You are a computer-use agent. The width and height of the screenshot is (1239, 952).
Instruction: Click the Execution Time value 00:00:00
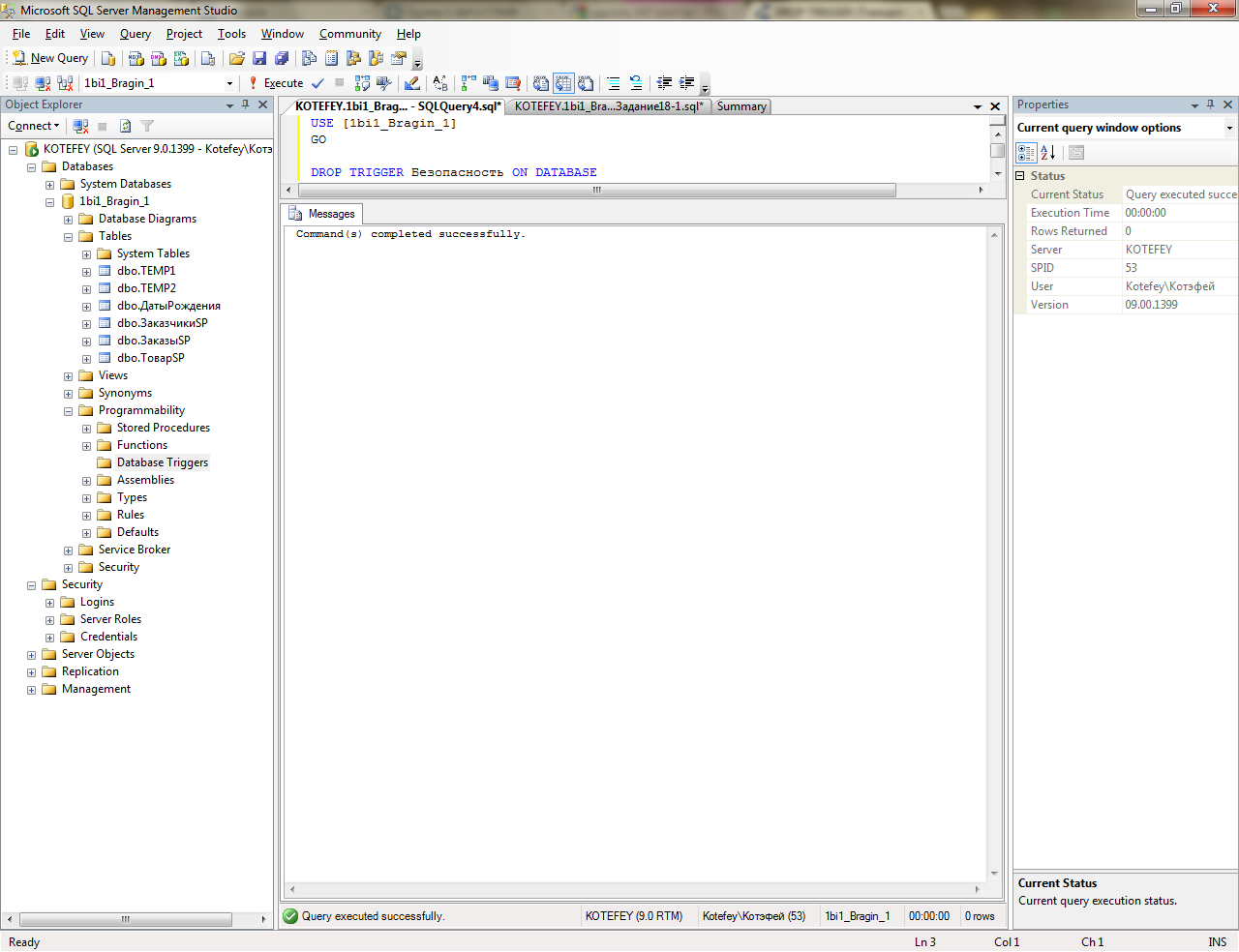1179,213
